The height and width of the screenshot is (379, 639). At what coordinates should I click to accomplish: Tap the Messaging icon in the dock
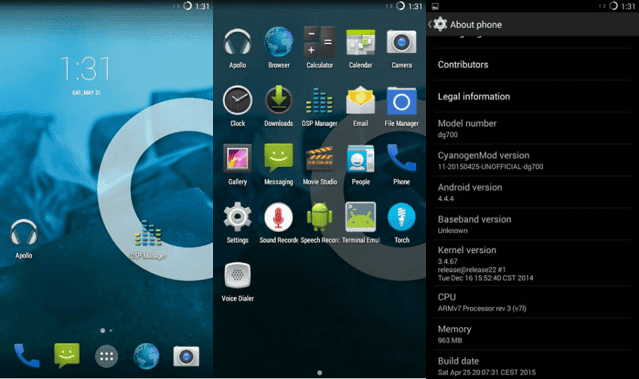pyautogui.click(x=67, y=356)
